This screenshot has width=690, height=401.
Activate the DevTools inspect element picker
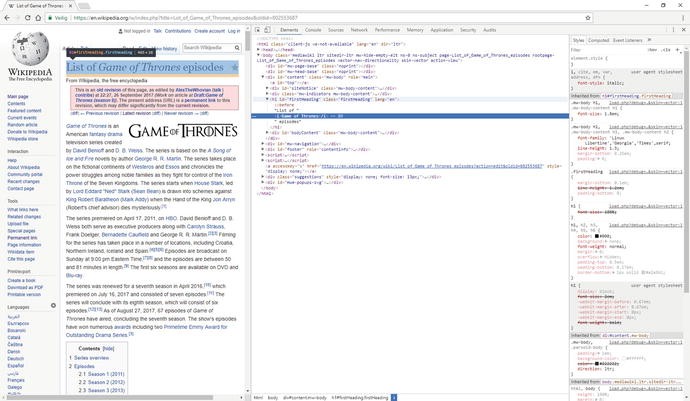(x=257, y=30)
